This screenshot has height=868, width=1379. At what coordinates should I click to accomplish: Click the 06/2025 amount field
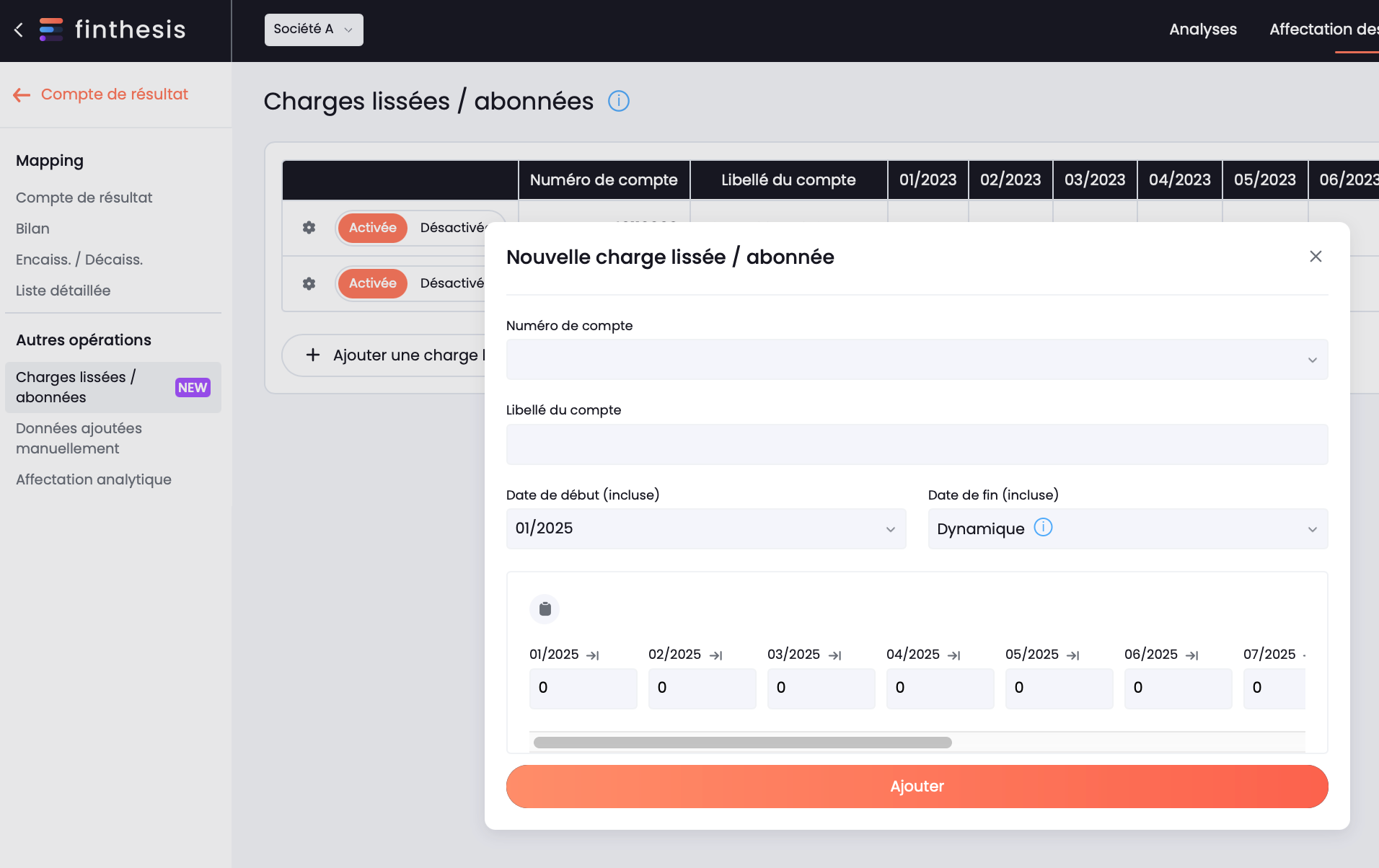coord(1178,688)
